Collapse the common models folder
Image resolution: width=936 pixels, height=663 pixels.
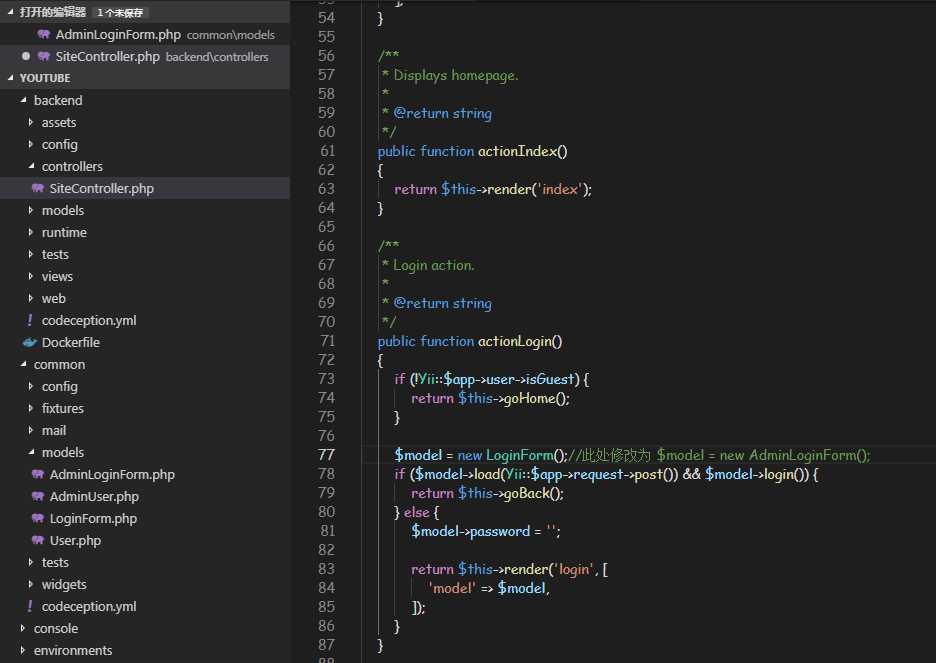tap(31, 452)
